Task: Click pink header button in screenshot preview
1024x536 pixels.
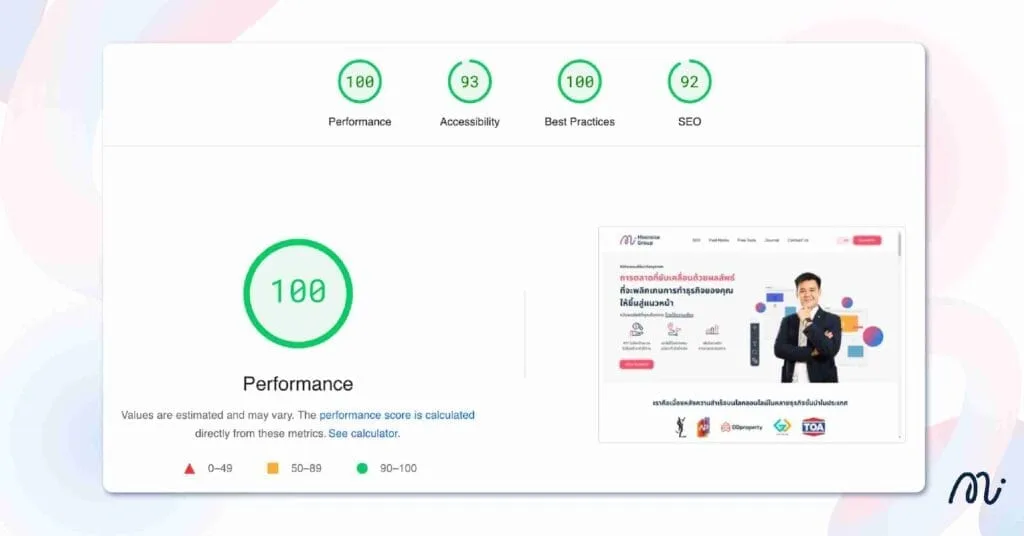Action: coord(867,240)
